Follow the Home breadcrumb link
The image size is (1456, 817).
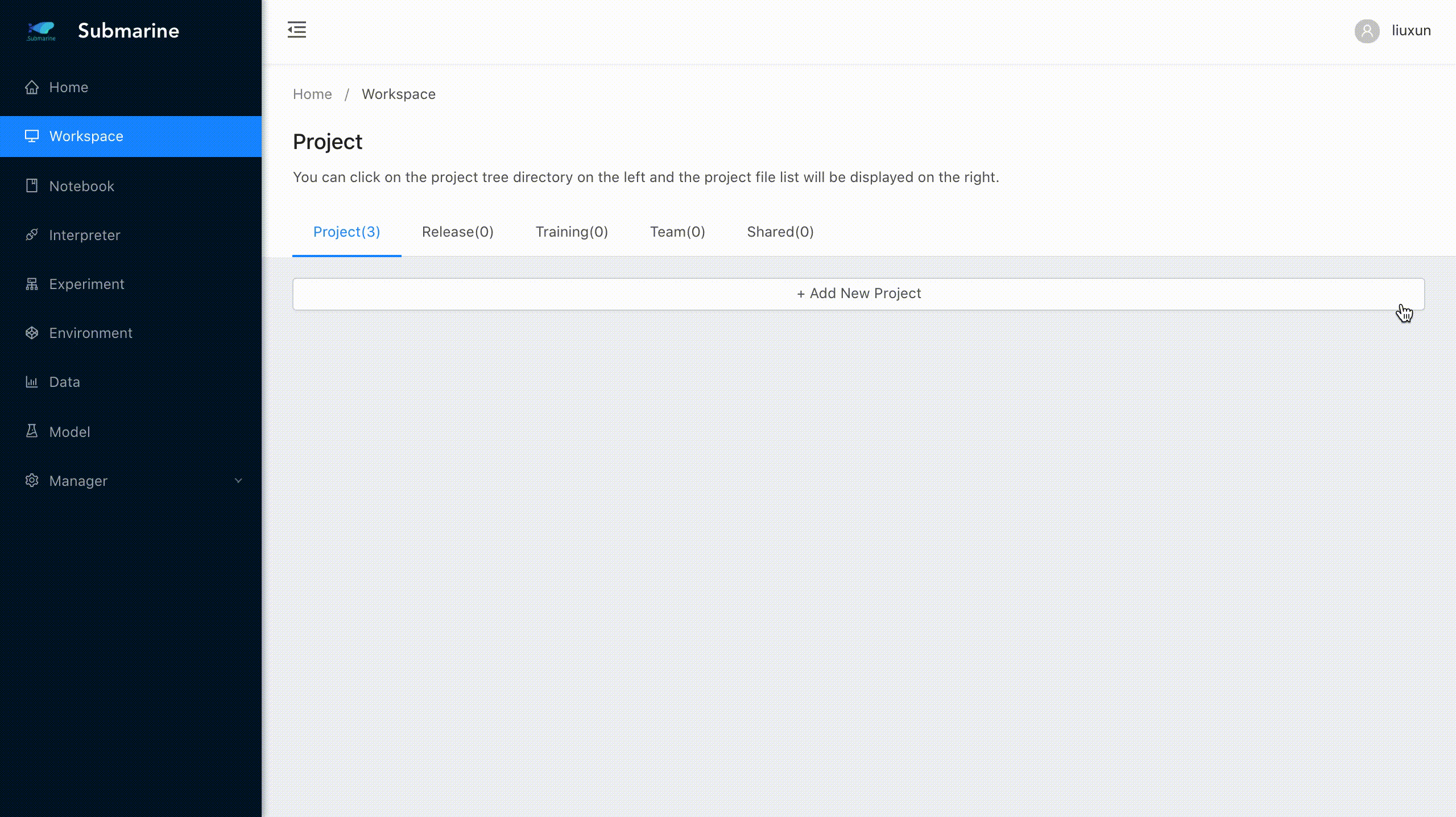coord(312,94)
